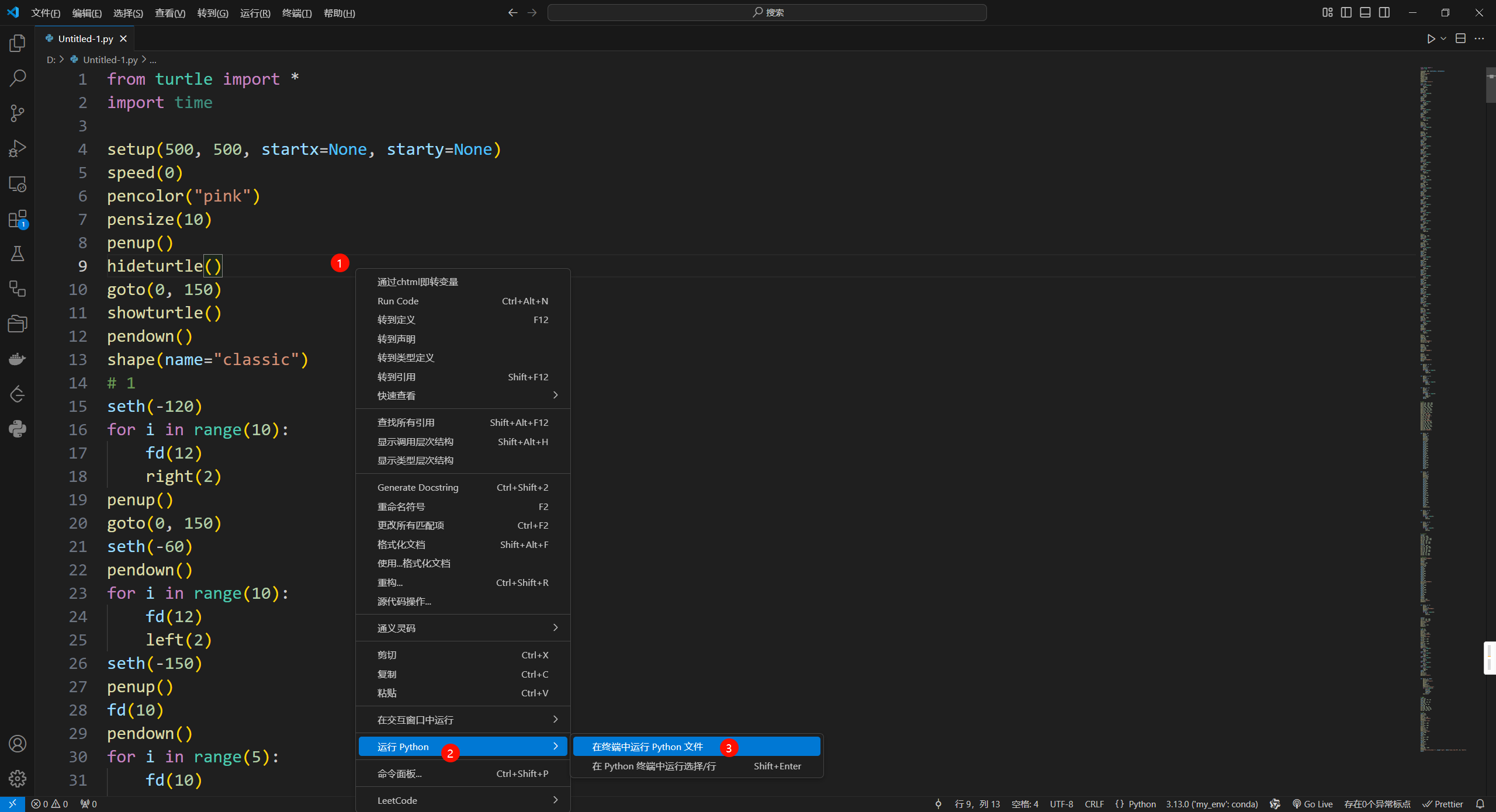Click Prettier status bar item
Screen dimensions: 1496x812
click(1443, 804)
